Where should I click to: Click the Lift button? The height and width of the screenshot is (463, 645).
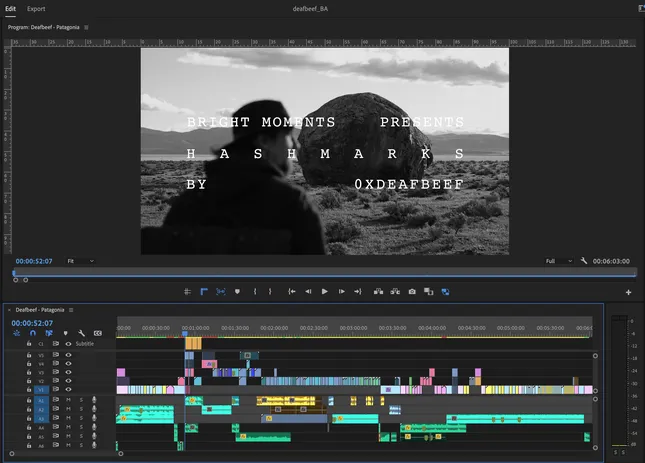tap(378, 292)
